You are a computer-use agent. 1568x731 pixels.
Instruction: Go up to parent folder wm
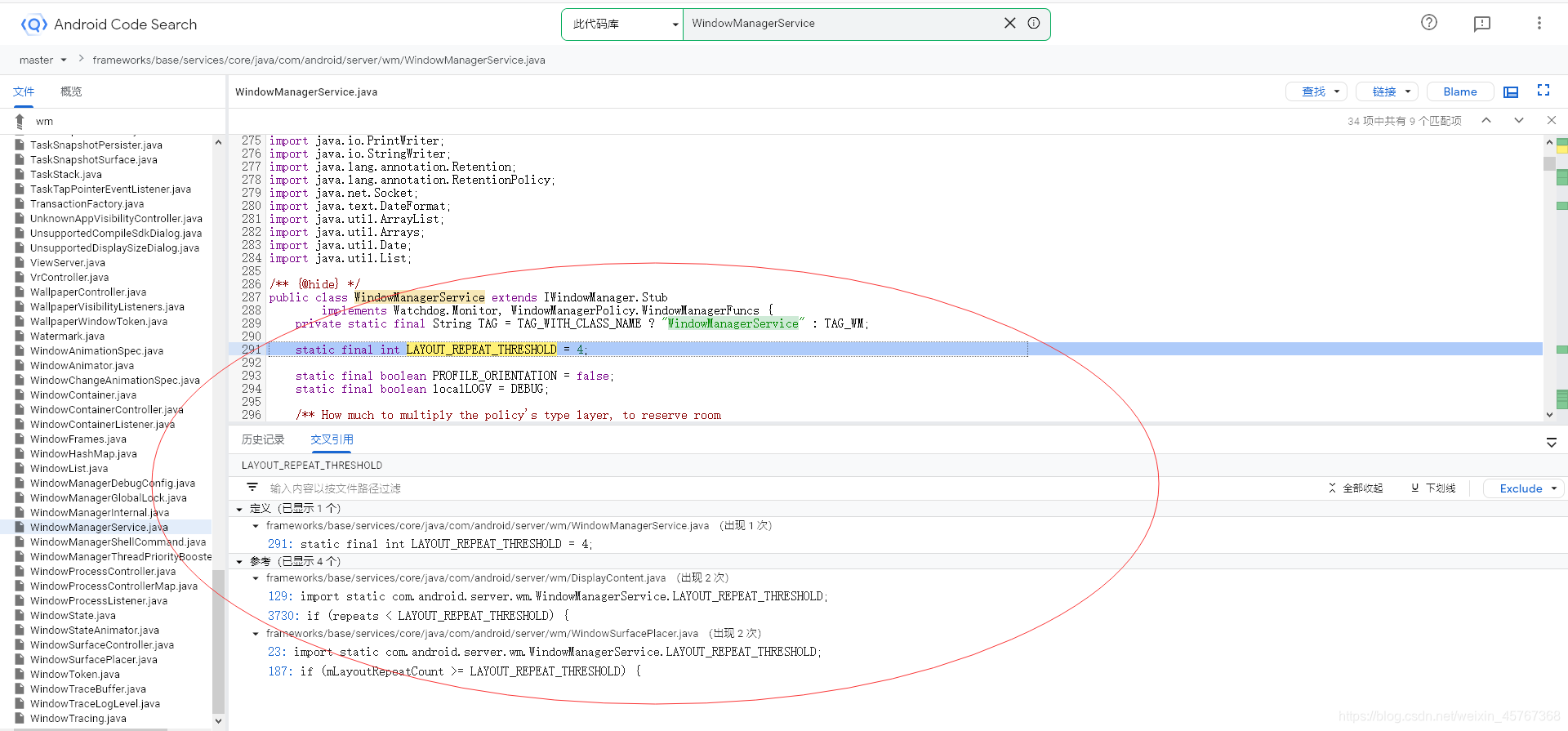[20, 121]
